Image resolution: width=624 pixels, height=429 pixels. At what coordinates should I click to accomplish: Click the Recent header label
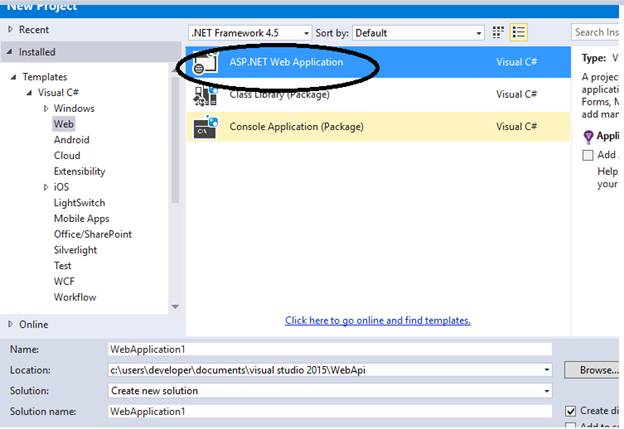pos(34,29)
